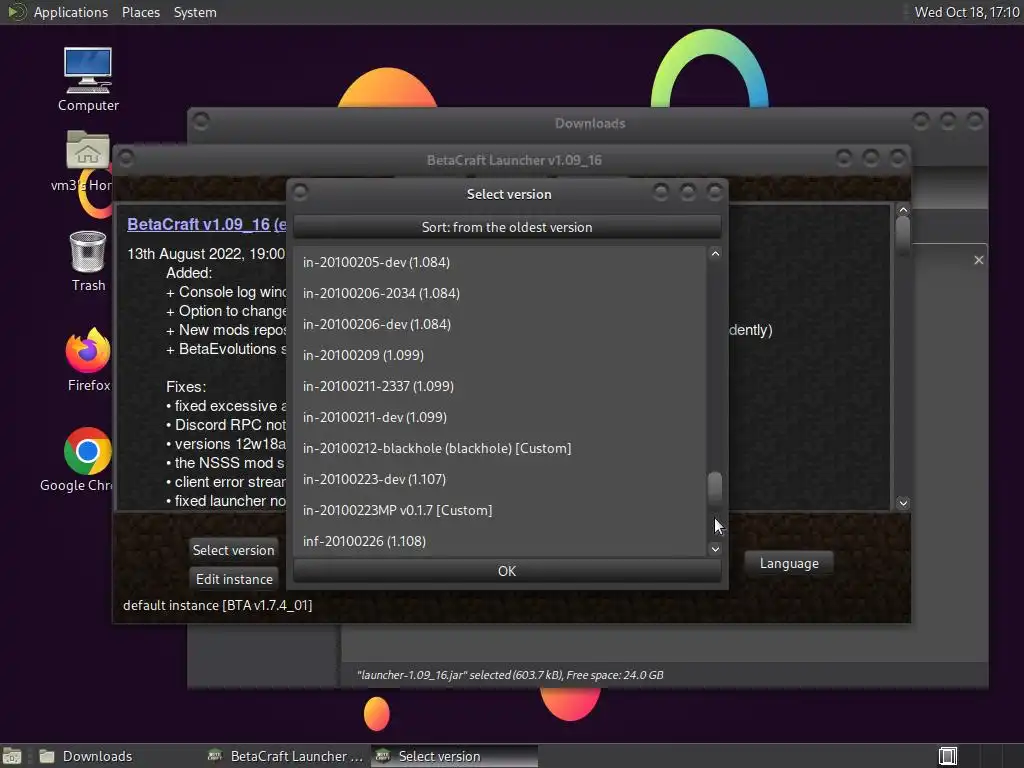The height and width of the screenshot is (768, 1024).
Task: Select version in-20100211-dev (1.099)
Action: 500,417
